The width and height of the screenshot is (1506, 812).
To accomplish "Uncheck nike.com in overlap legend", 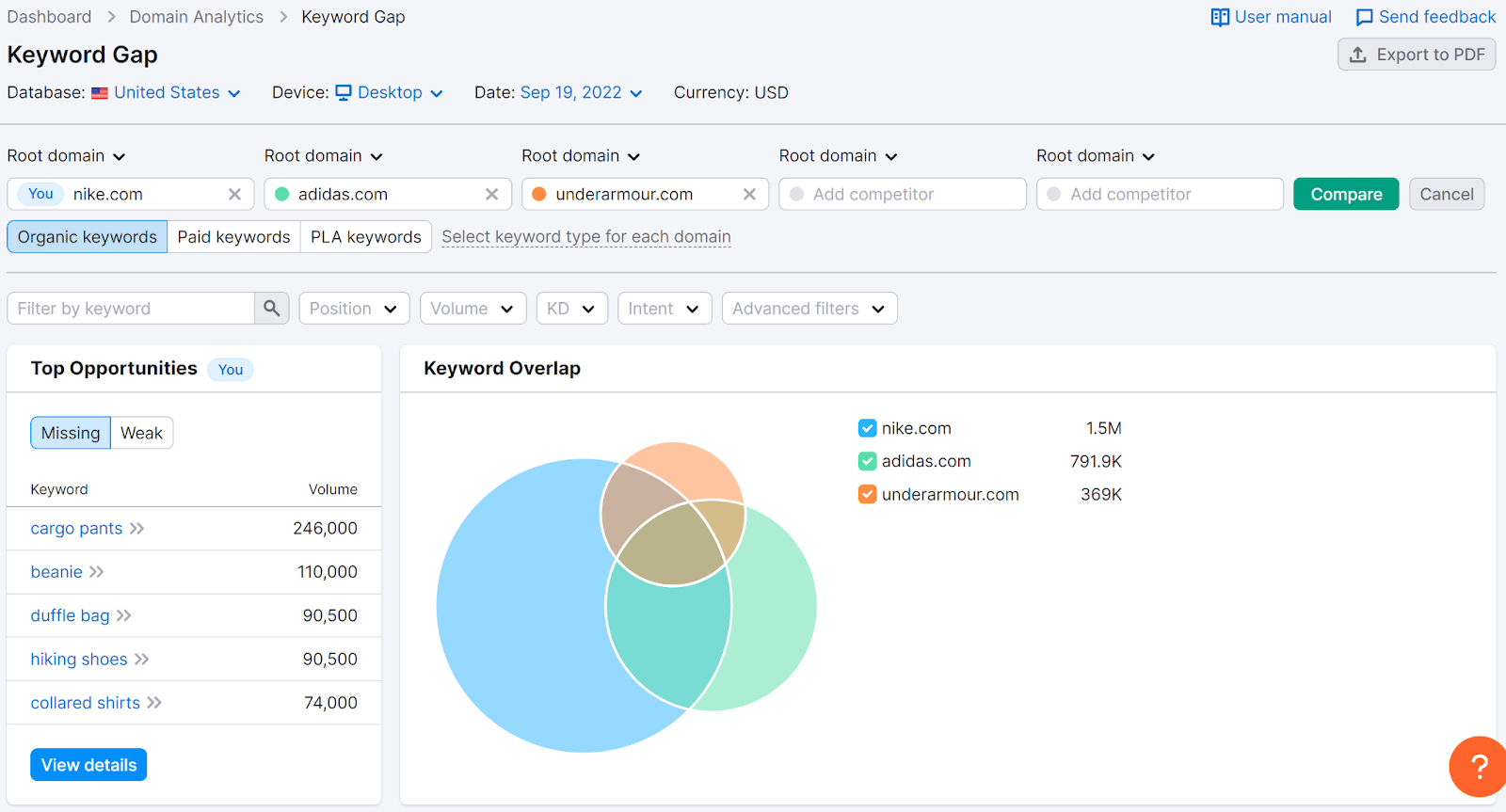I will (868, 428).
